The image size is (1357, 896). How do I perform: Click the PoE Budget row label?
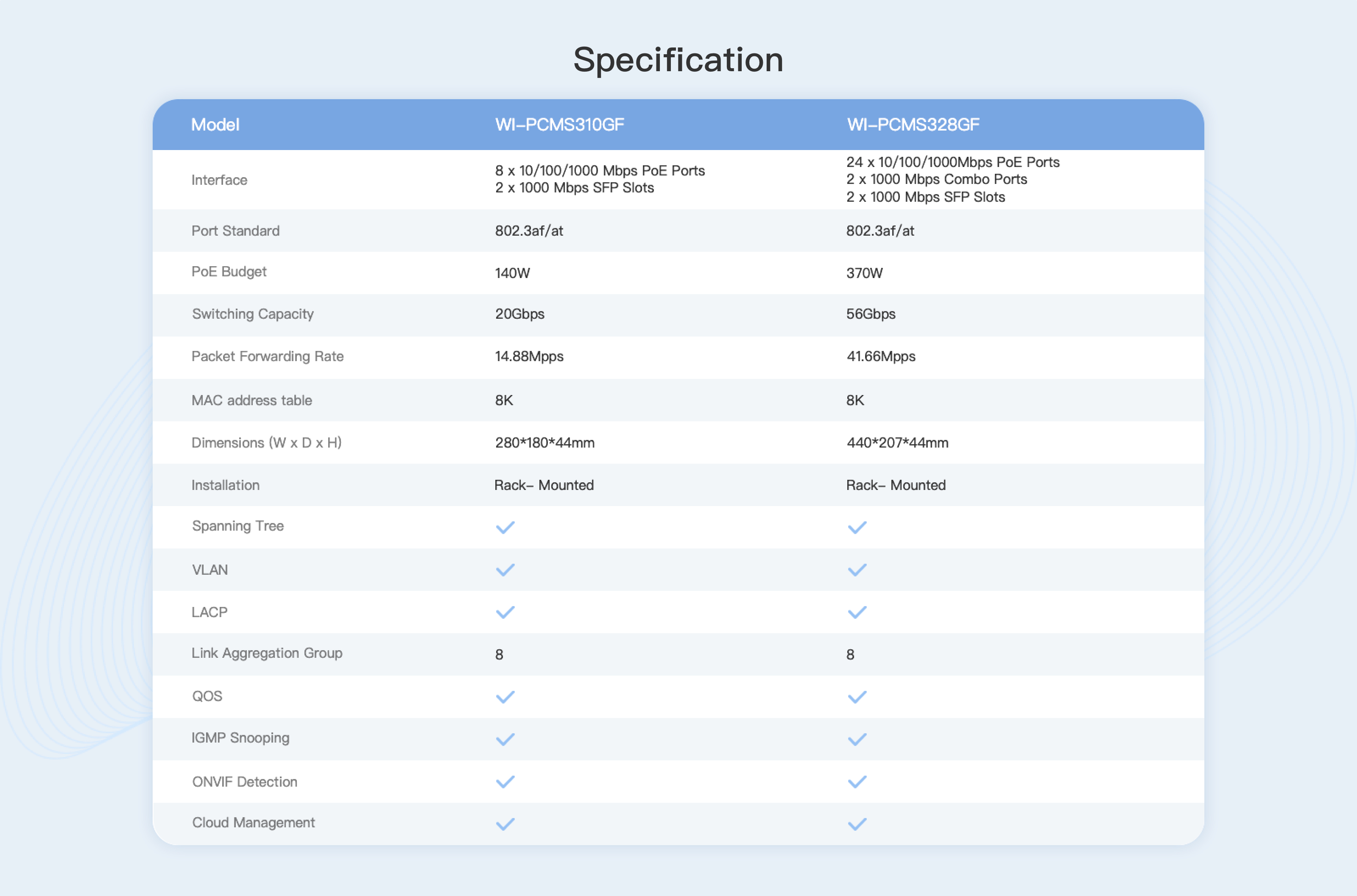click(x=229, y=271)
